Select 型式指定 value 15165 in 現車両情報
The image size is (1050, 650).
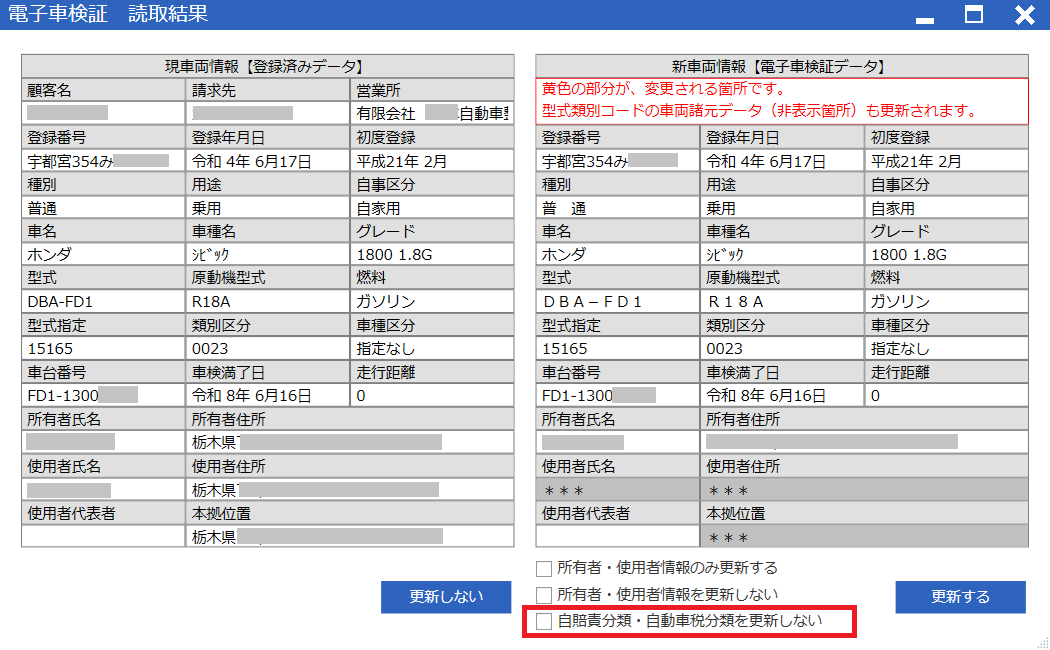pyautogui.click(x=104, y=348)
